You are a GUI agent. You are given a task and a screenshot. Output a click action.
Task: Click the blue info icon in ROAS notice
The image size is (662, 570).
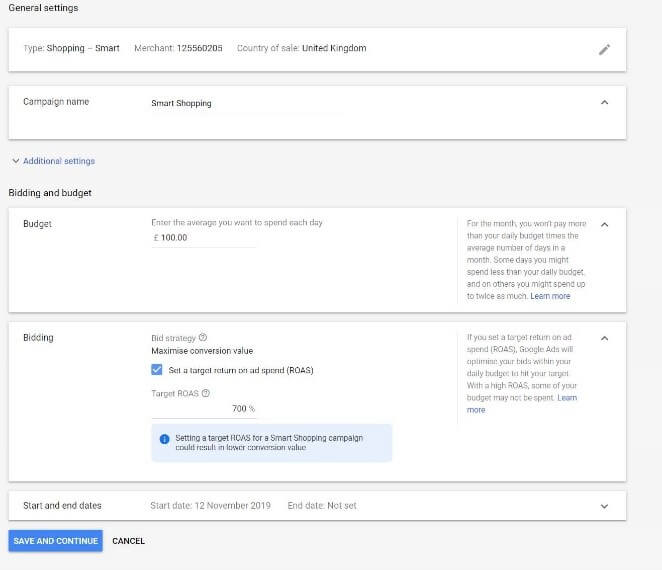point(164,438)
